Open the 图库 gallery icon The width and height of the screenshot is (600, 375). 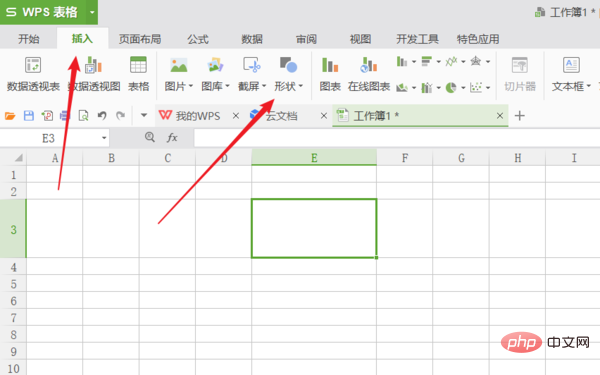point(215,74)
